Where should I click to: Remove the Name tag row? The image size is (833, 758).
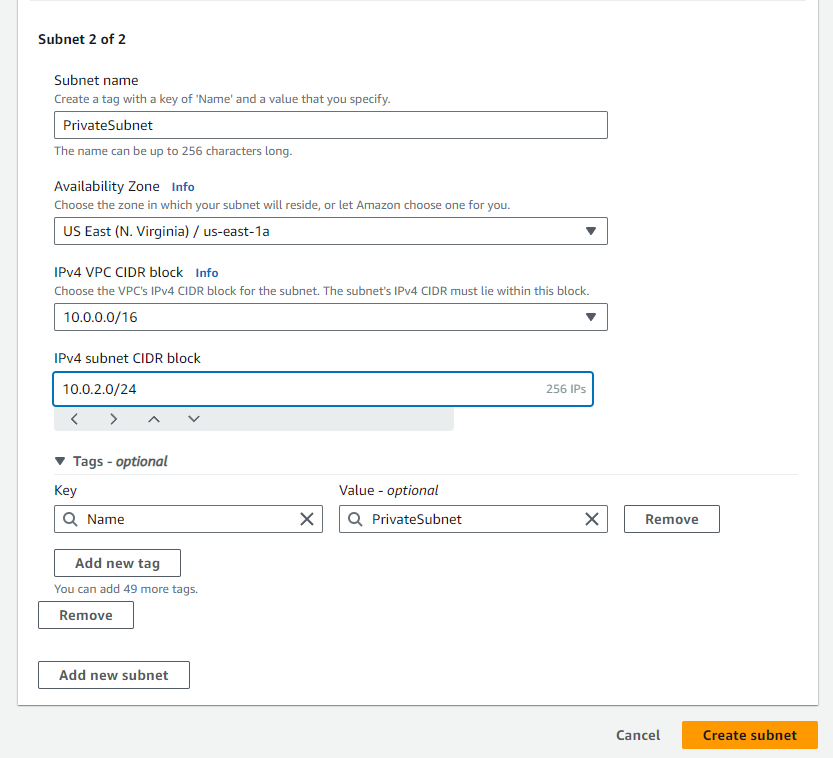671,519
